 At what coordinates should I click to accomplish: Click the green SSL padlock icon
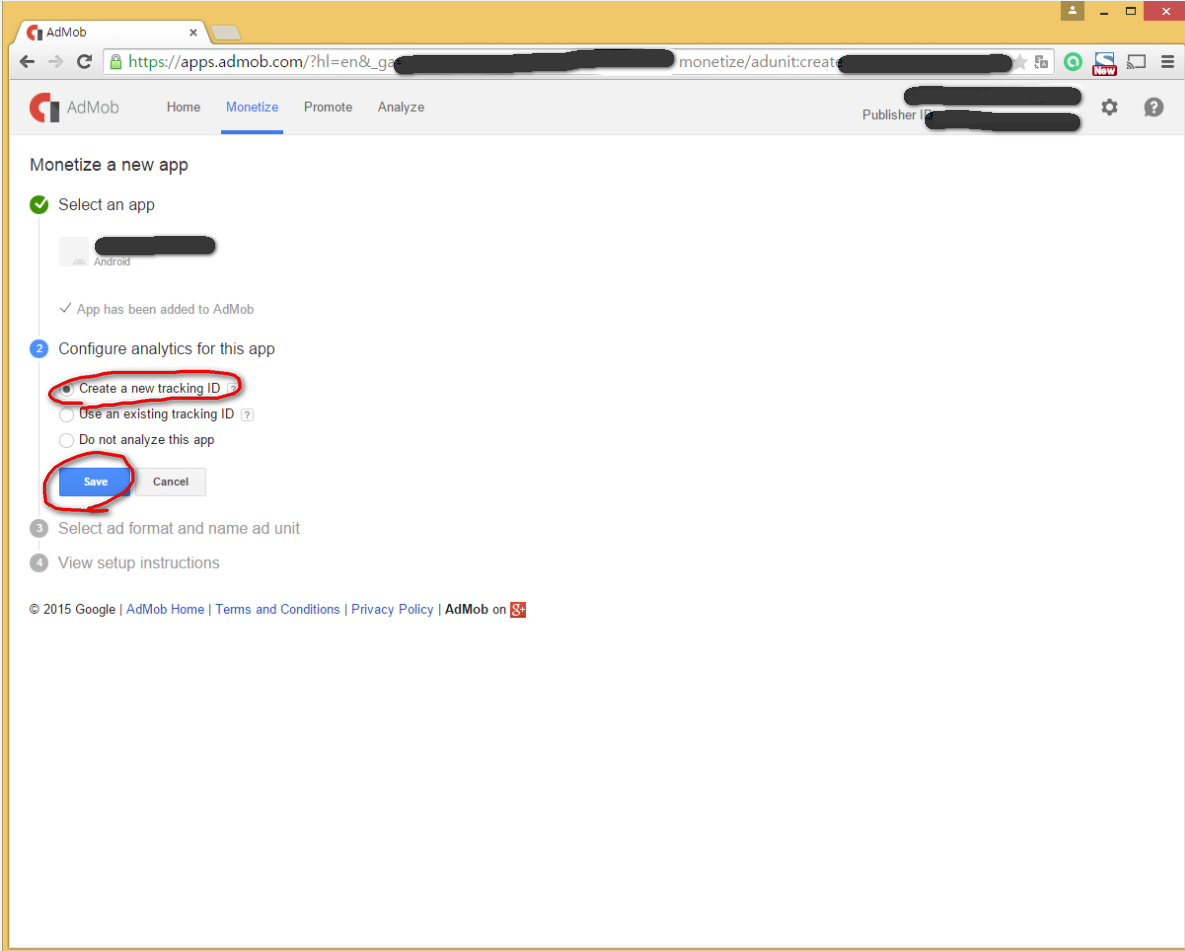click(116, 62)
